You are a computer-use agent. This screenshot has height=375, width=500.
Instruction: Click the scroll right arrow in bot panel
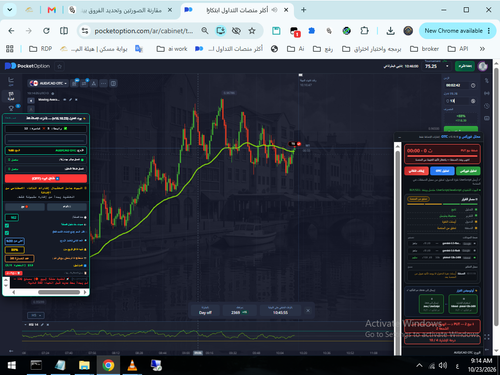point(85,292)
